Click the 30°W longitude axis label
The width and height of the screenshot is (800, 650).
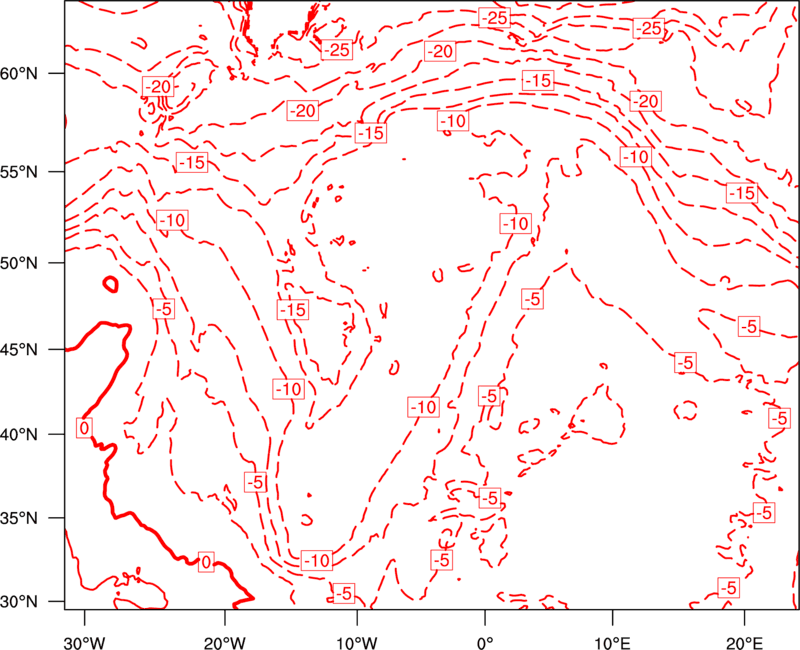point(85,643)
